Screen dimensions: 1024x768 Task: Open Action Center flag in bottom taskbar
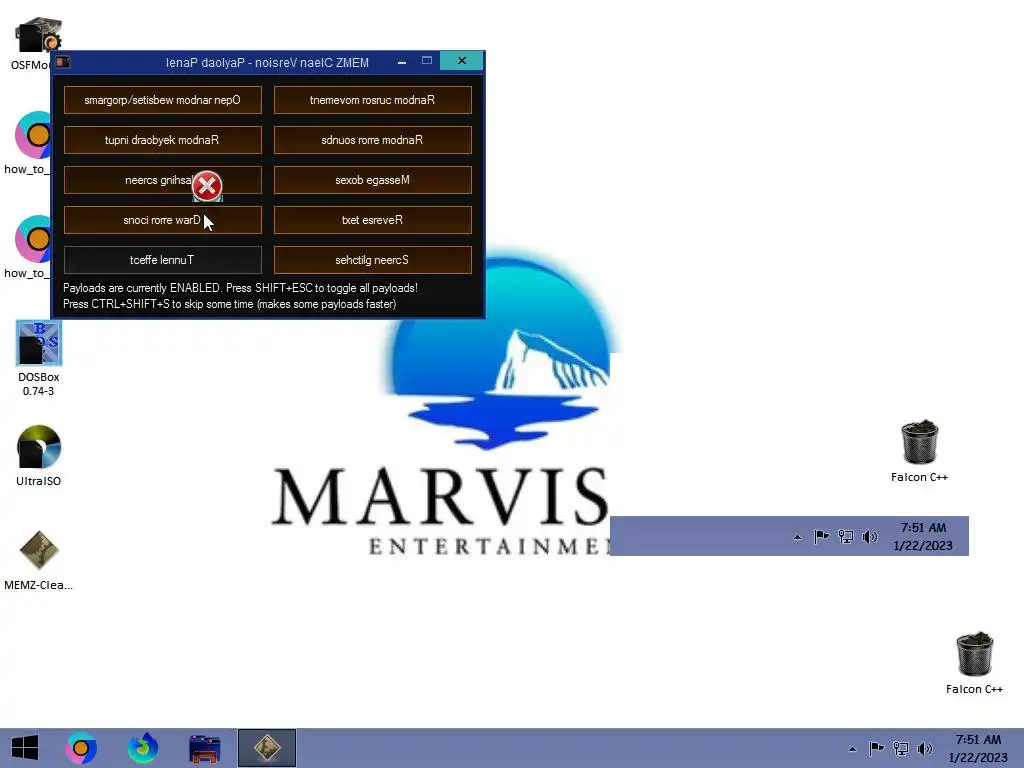[x=876, y=748]
